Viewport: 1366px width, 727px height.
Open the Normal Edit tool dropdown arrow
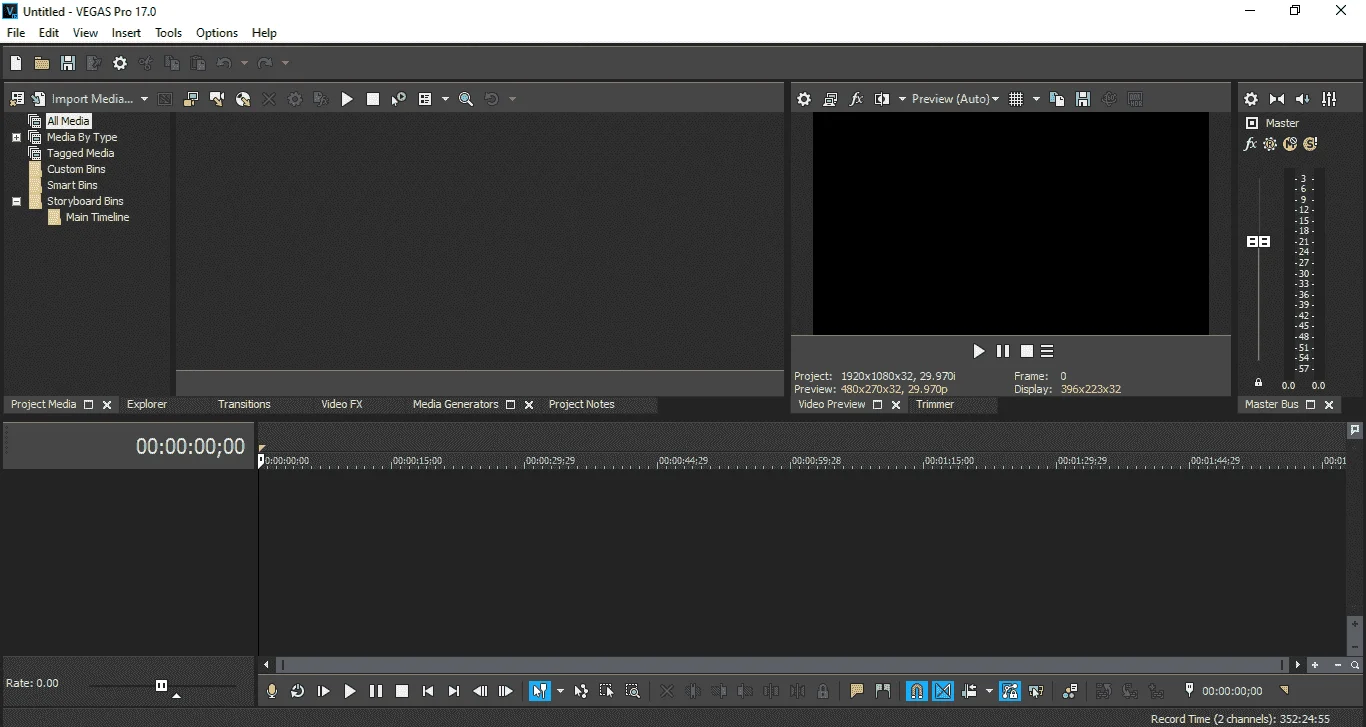click(x=560, y=691)
